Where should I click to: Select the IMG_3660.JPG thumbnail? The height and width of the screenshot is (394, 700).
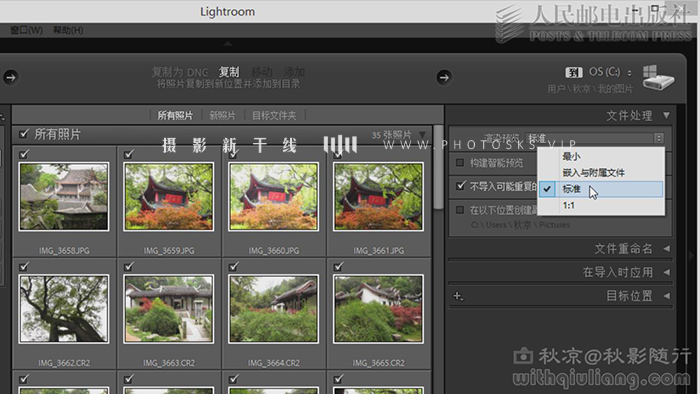(x=274, y=197)
